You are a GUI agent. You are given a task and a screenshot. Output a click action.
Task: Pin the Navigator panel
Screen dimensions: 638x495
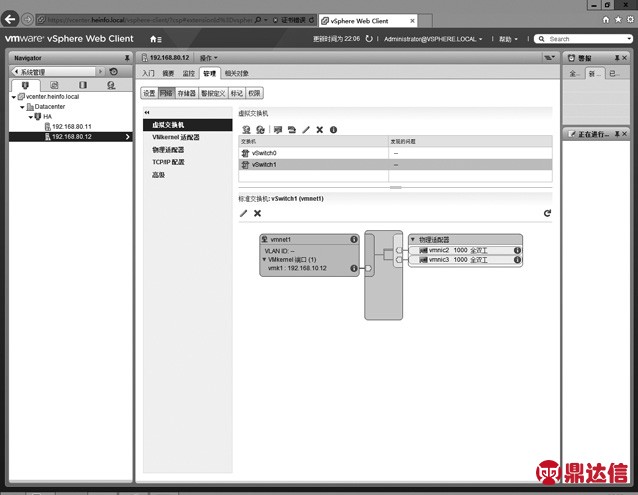pyautogui.click(x=127, y=58)
